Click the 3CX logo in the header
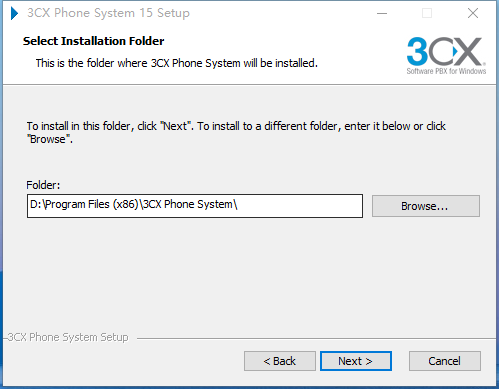Viewport: 499px width, 389px height. (446, 56)
